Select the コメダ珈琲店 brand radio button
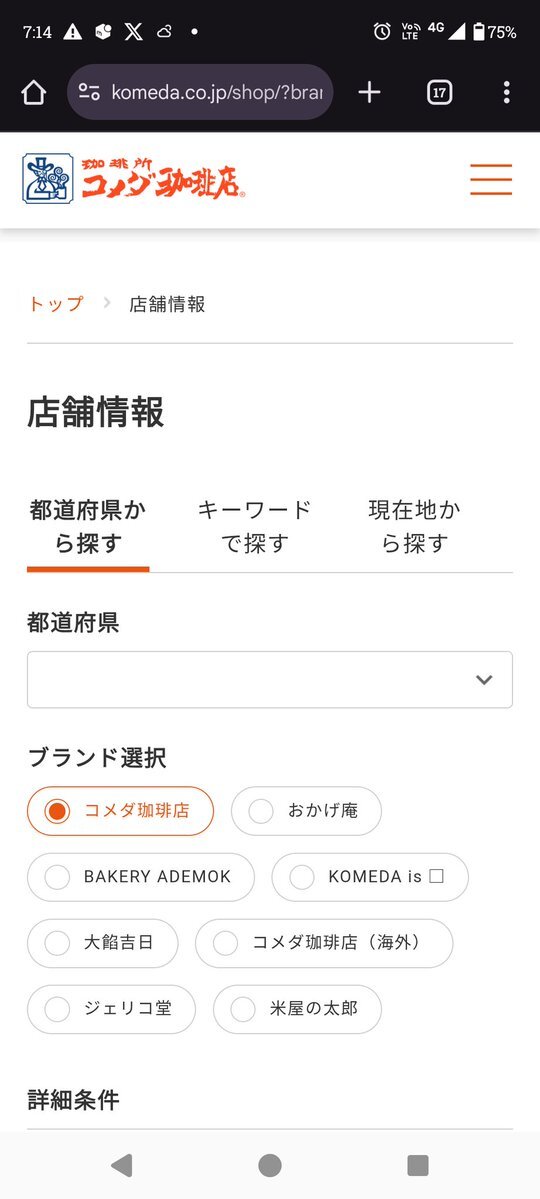The width and height of the screenshot is (540, 1199). (x=120, y=811)
